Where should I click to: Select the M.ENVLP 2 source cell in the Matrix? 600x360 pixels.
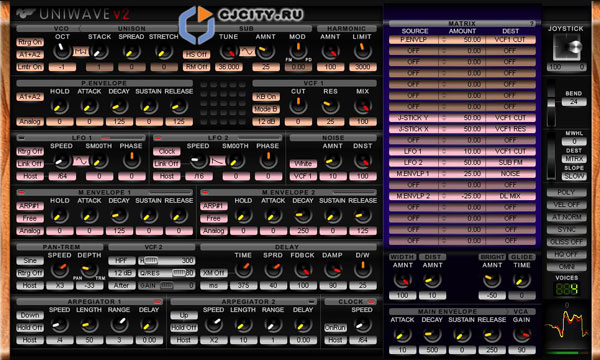tap(413, 196)
